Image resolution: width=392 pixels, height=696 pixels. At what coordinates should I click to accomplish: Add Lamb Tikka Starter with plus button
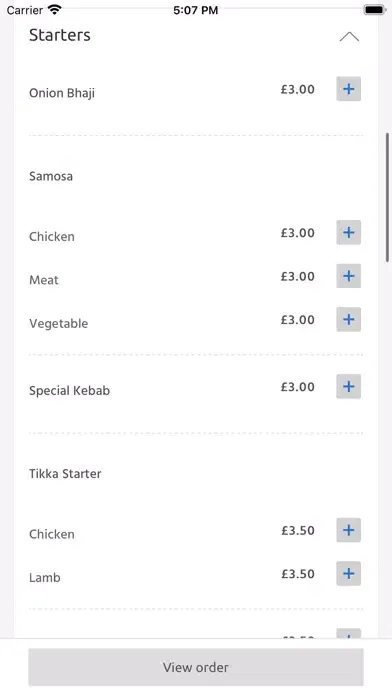(x=348, y=573)
